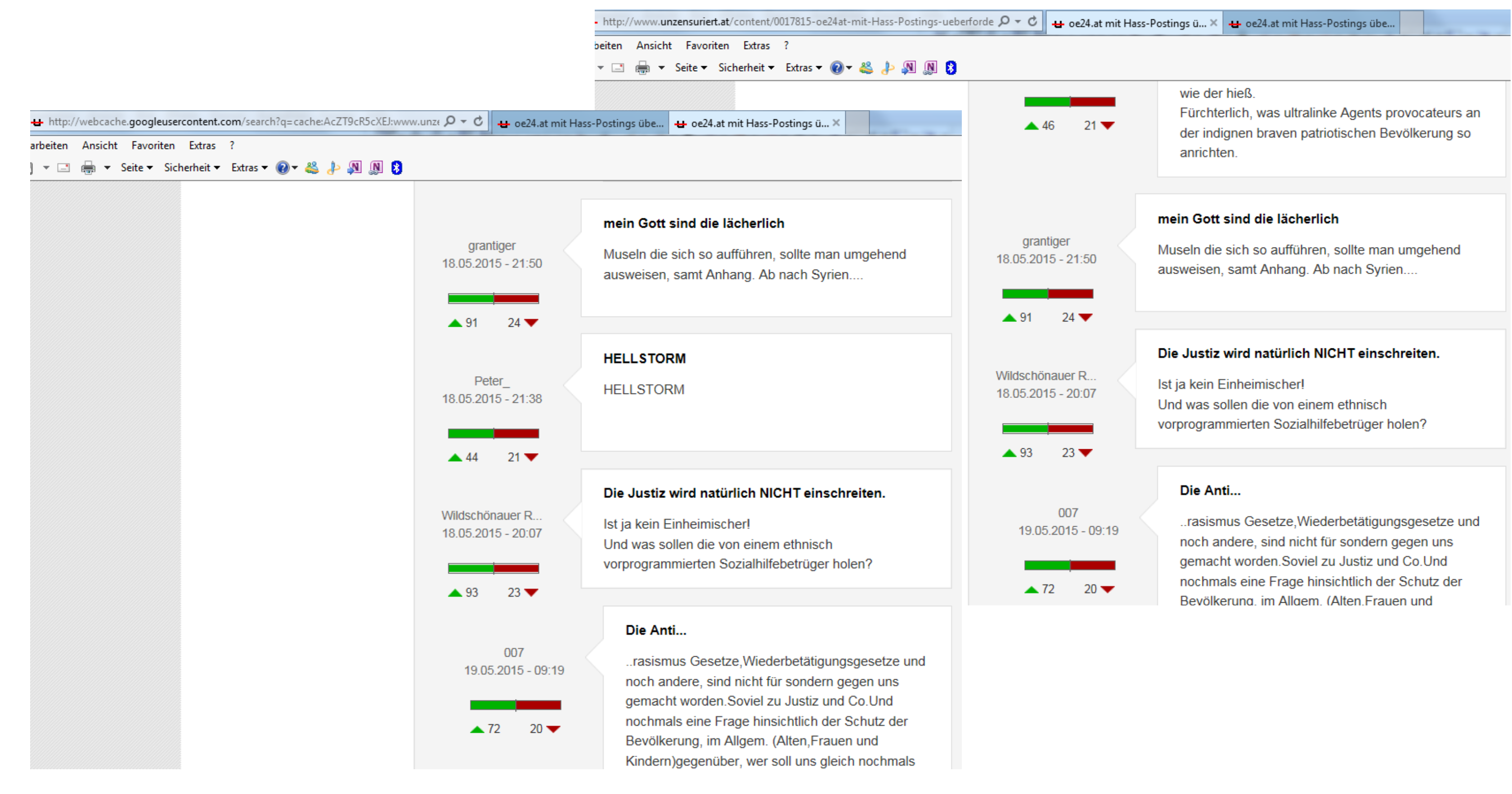Viewport: 1512px width, 794px height.
Task: Downvote the 46/21 rated comment at top right
Action: (1108, 126)
